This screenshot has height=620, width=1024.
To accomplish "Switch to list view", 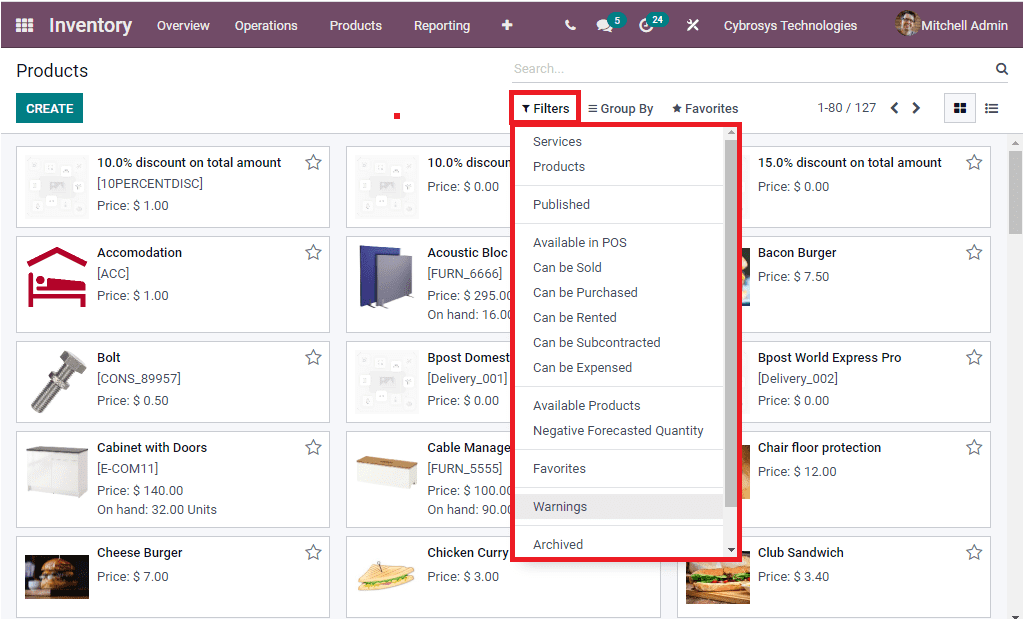I will point(991,107).
